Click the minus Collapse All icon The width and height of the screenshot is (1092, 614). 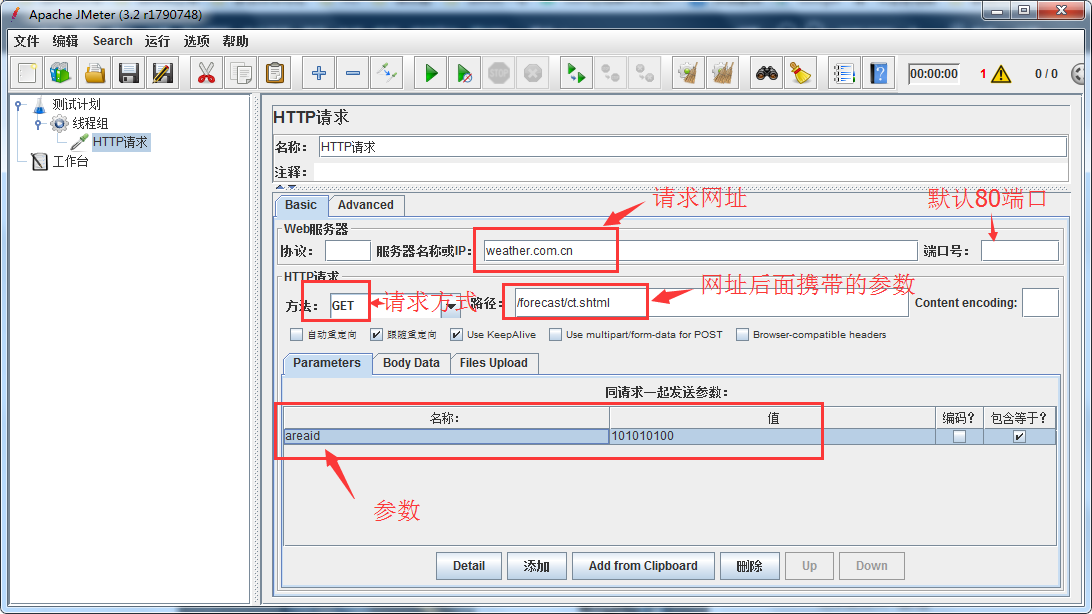[x=352, y=73]
